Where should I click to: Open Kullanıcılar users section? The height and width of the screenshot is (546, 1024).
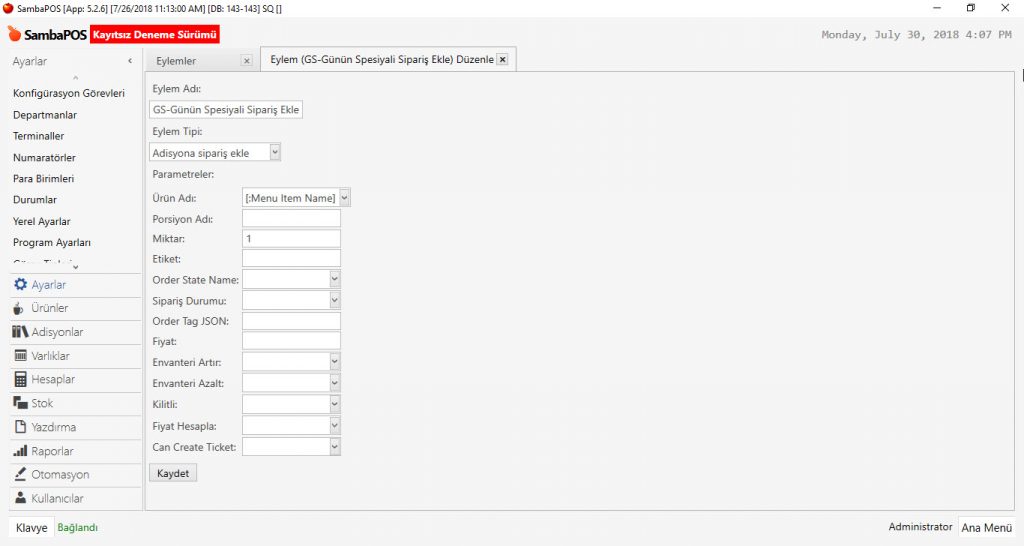click(57, 498)
